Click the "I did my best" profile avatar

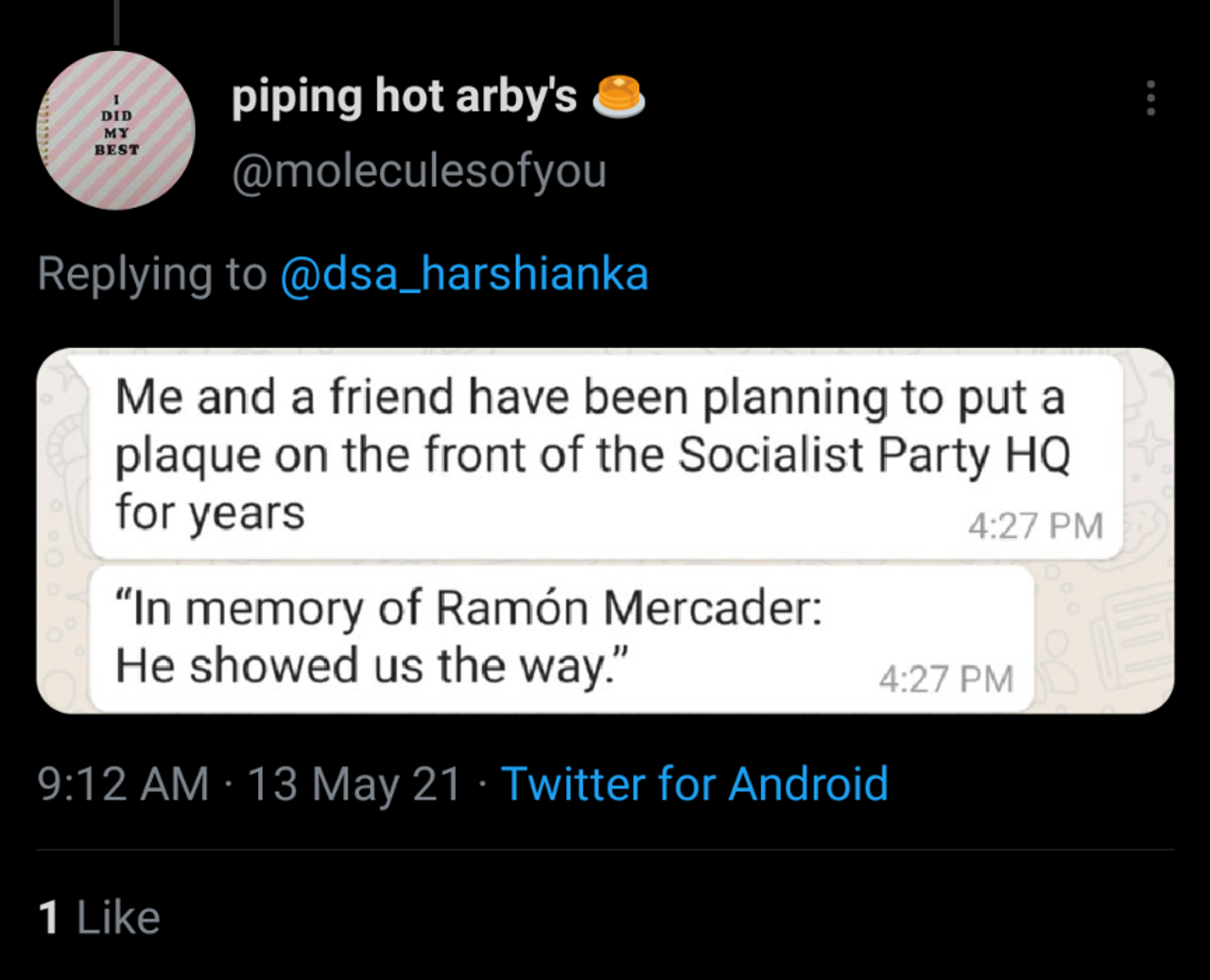click(x=115, y=130)
